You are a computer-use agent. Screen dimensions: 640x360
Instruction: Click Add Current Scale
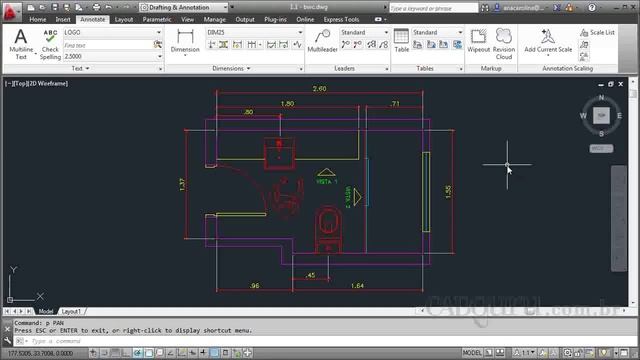[548, 41]
